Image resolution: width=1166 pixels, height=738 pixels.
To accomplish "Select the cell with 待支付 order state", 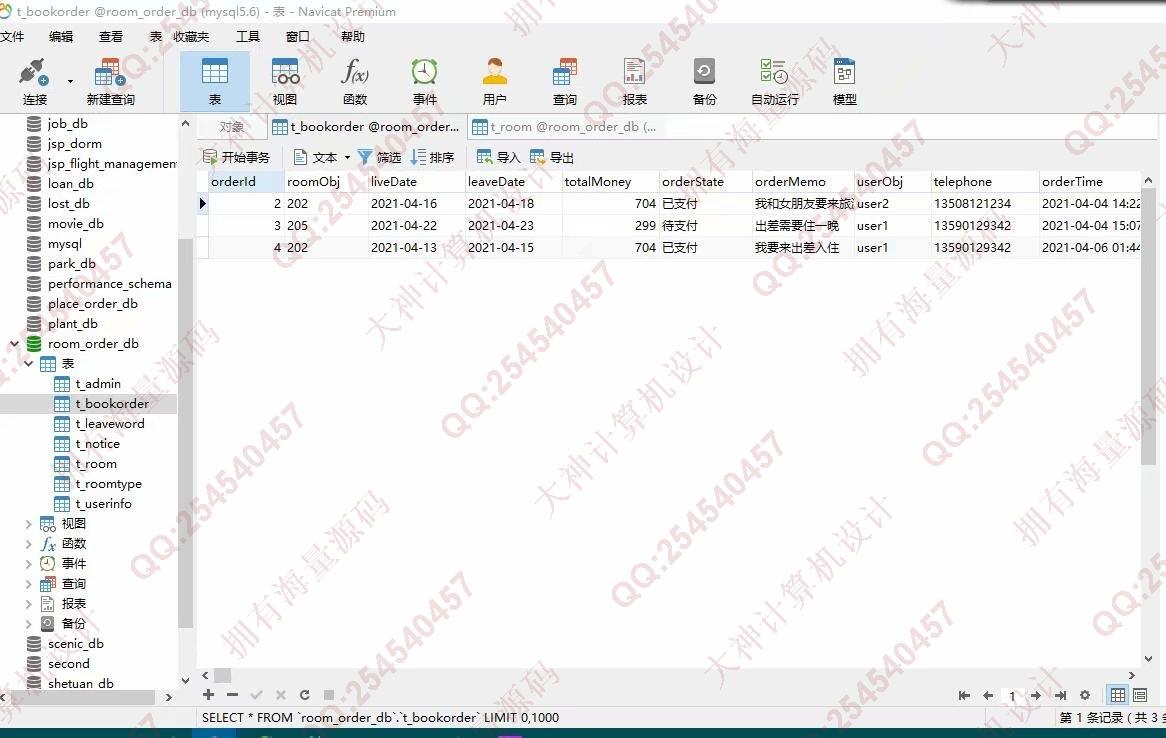I will [705, 225].
